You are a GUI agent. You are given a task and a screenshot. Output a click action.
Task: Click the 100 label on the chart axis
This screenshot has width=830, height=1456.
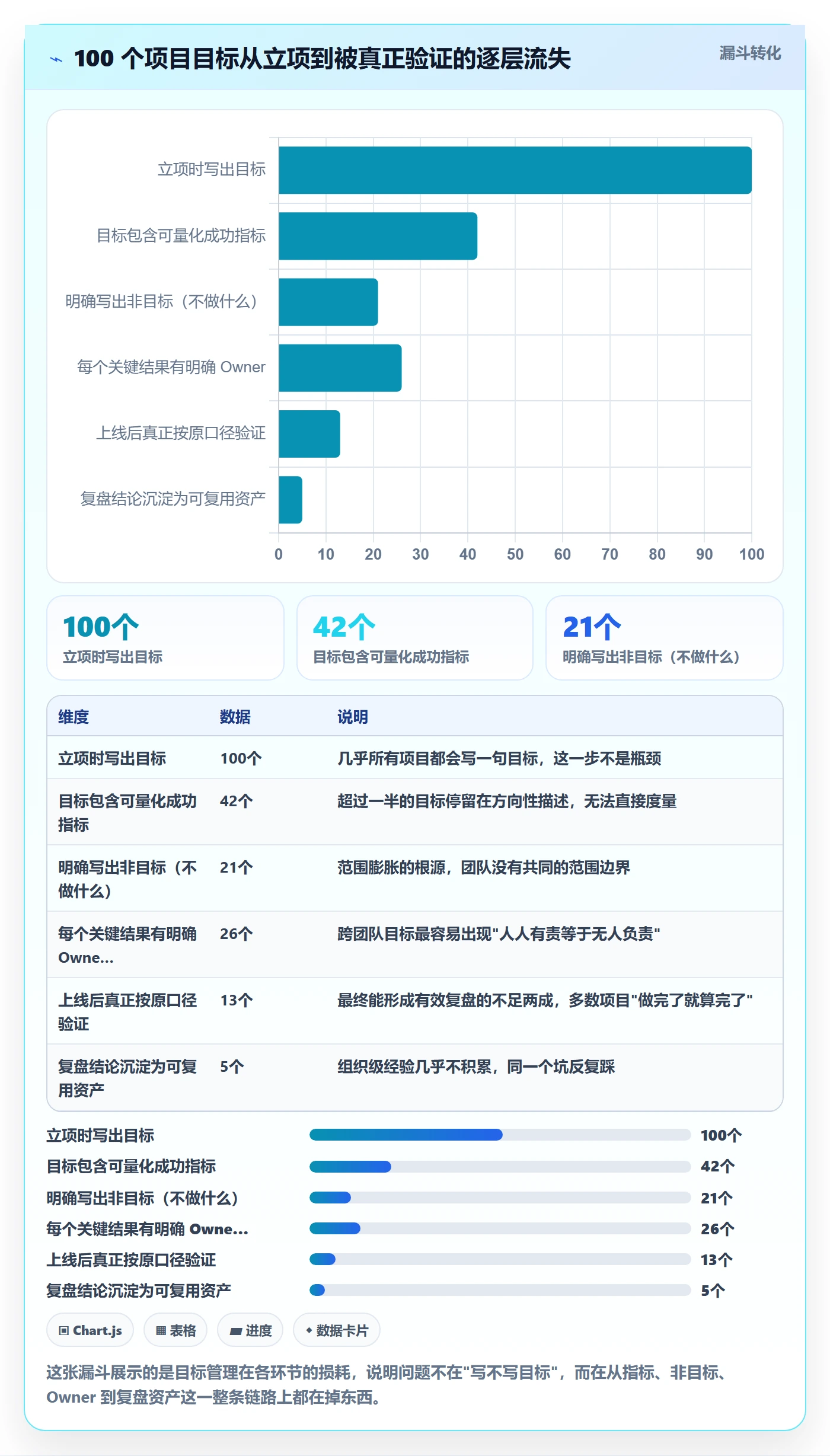pos(752,554)
